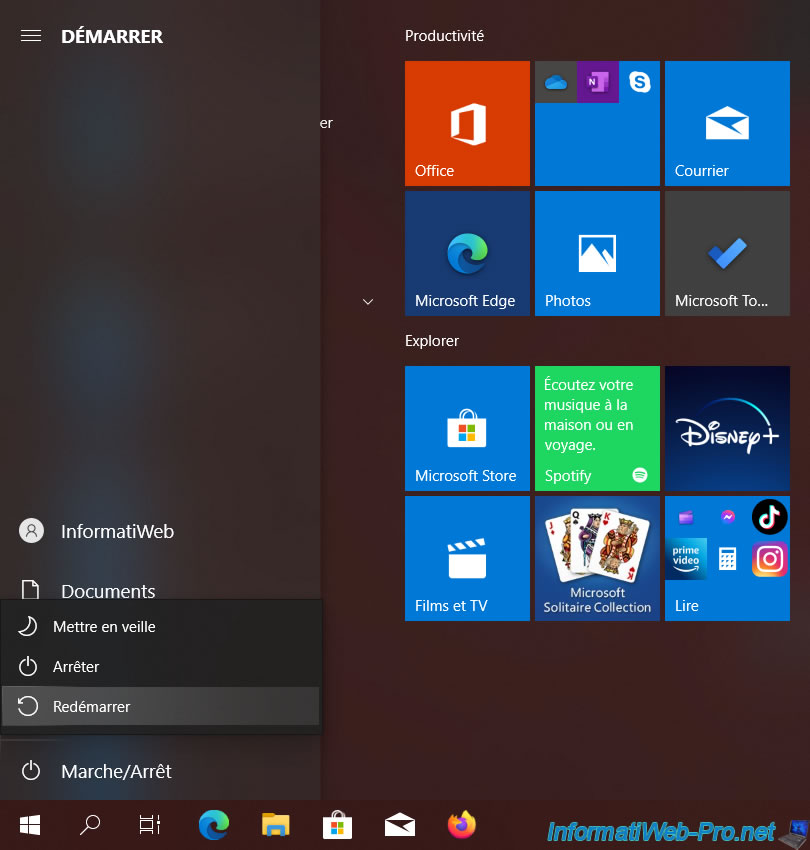This screenshot has width=810, height=850.
Task: Open the Spotify tile
Action: click(x=597, y=428)
